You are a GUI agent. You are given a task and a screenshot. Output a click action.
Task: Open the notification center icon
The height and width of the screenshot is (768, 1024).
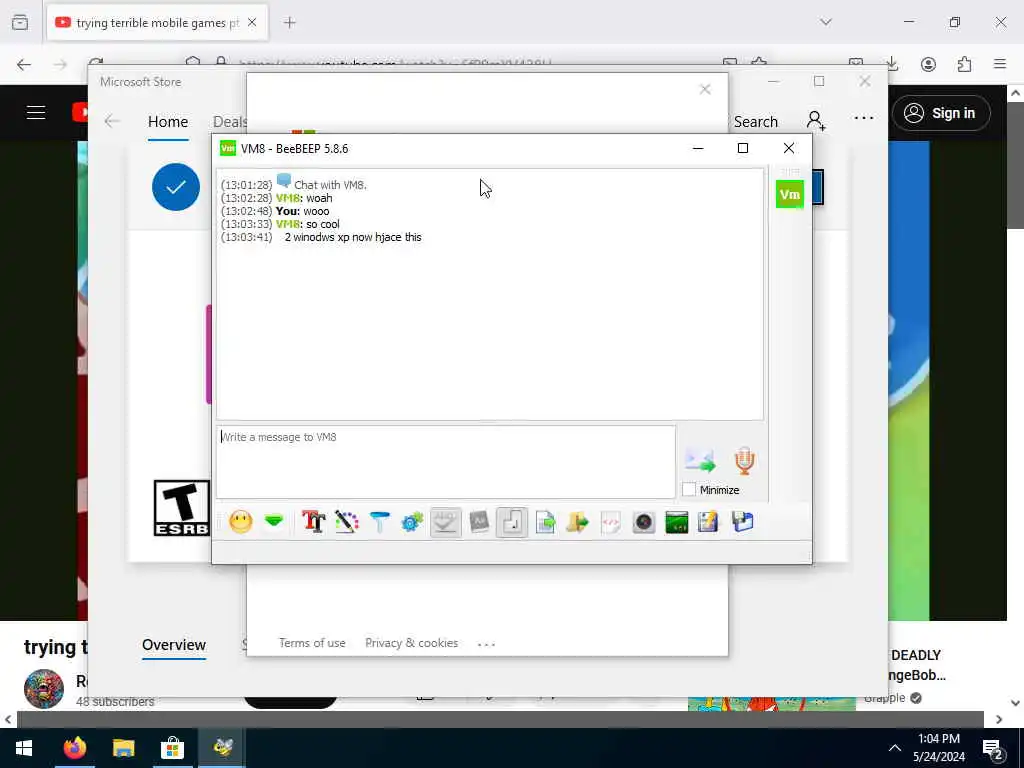point(994,750)
